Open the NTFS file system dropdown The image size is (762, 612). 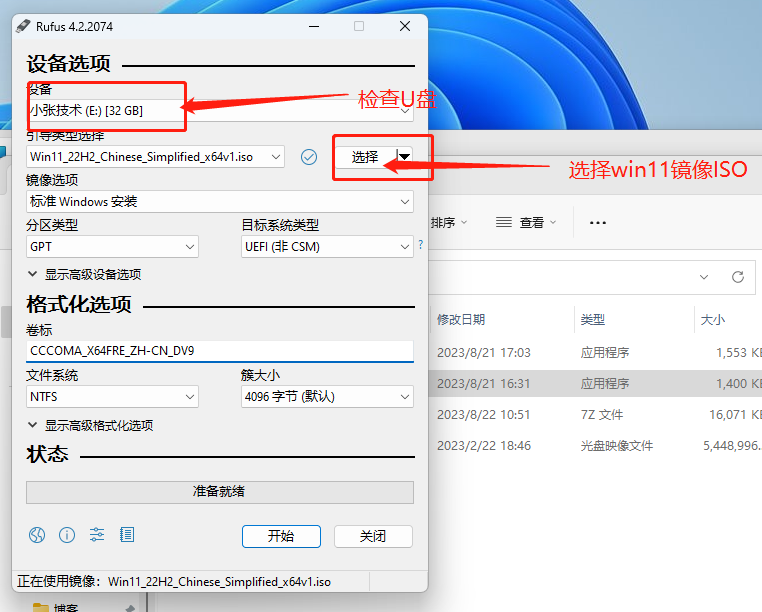(112, 397)
